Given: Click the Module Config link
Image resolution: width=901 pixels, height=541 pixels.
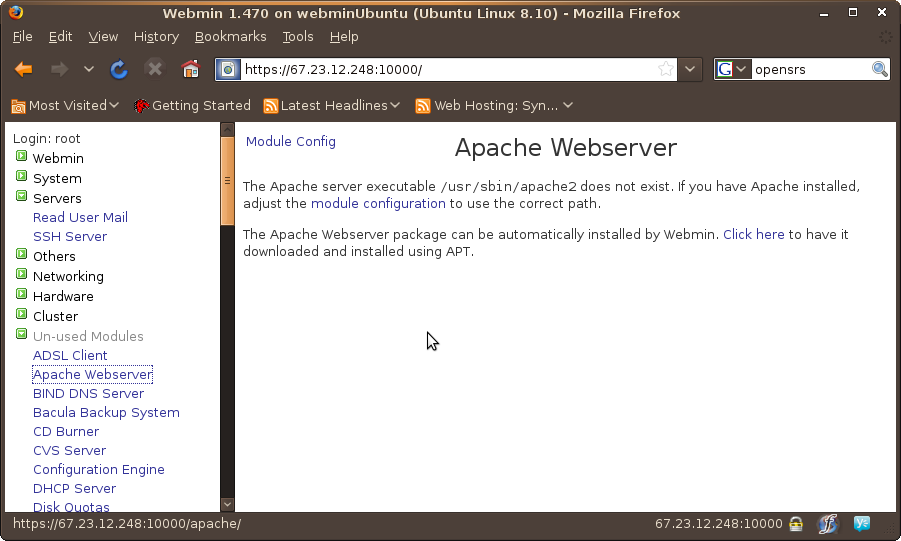Looking at the screenshot, I should (291, 141).
